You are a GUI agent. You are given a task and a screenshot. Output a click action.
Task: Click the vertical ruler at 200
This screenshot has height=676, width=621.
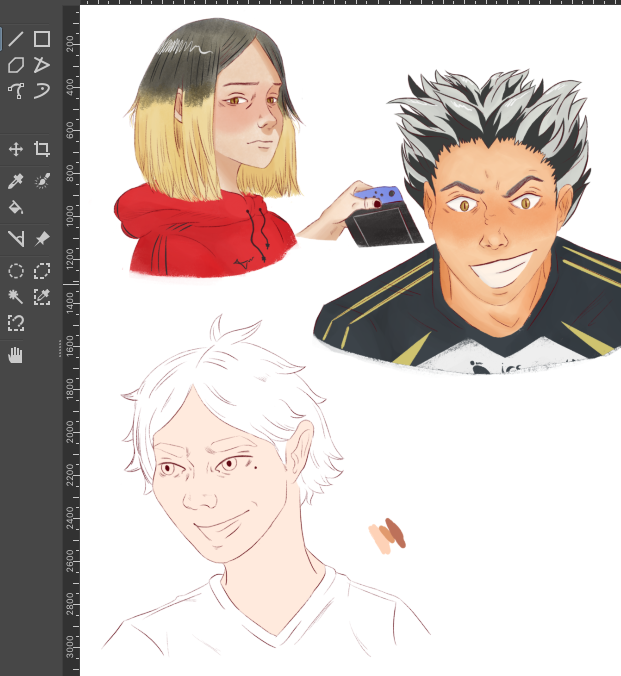(x=70, y=44)
